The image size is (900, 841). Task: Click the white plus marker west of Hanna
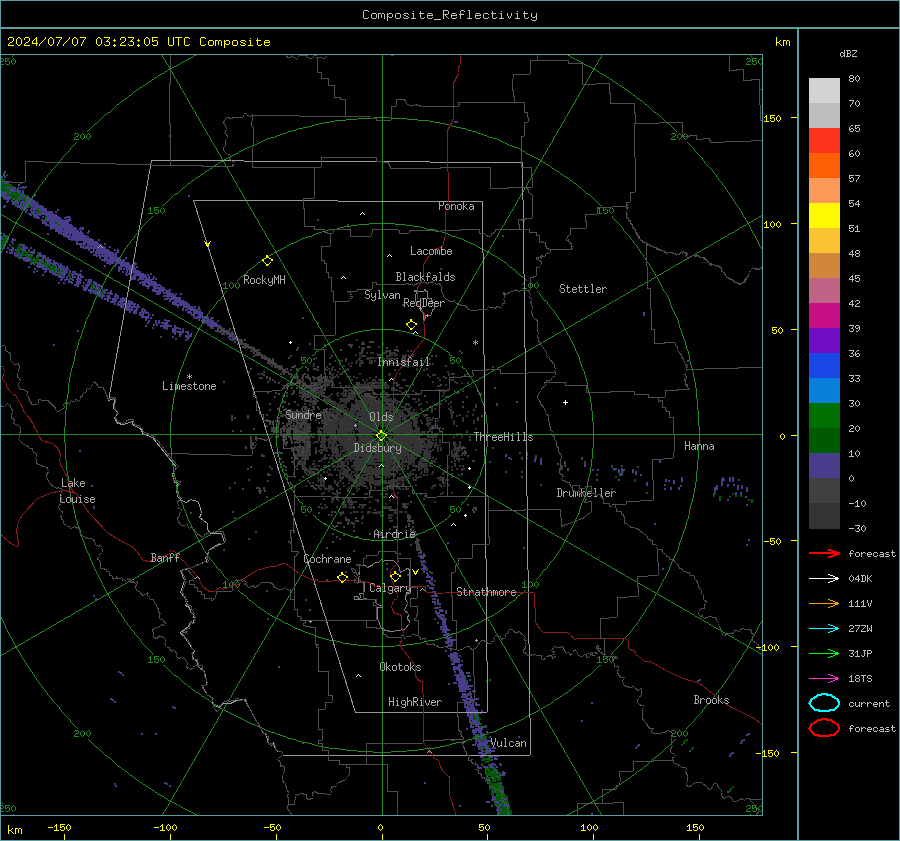565,402
